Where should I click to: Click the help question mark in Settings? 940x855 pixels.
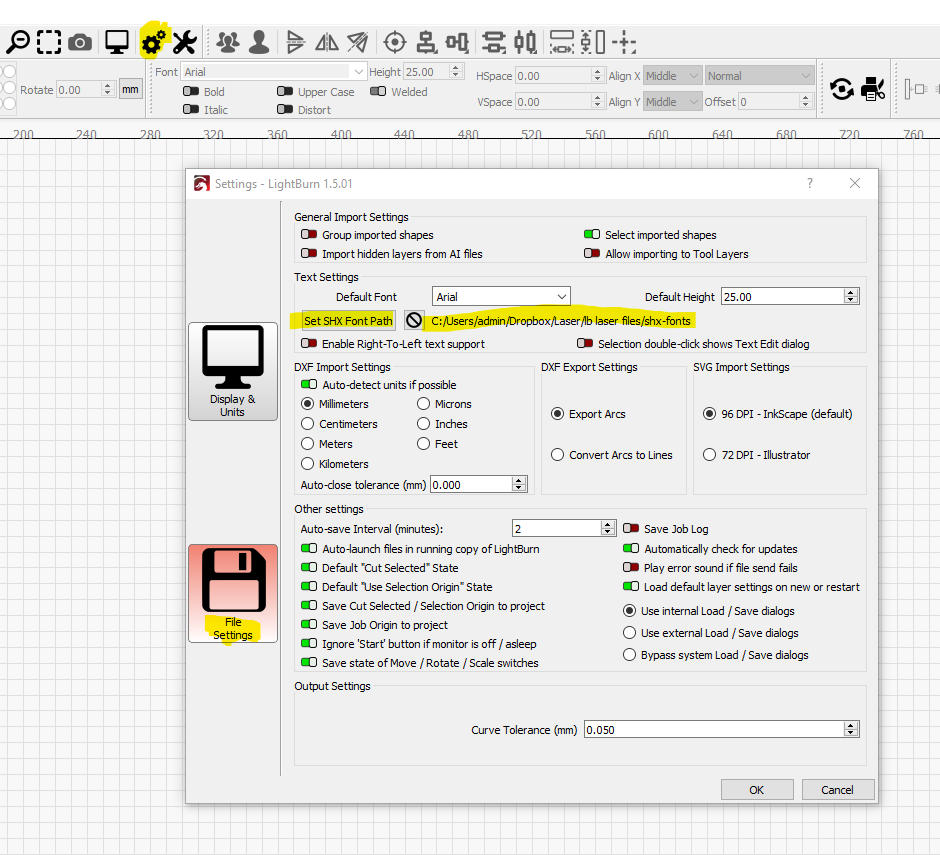click(810, 183)
